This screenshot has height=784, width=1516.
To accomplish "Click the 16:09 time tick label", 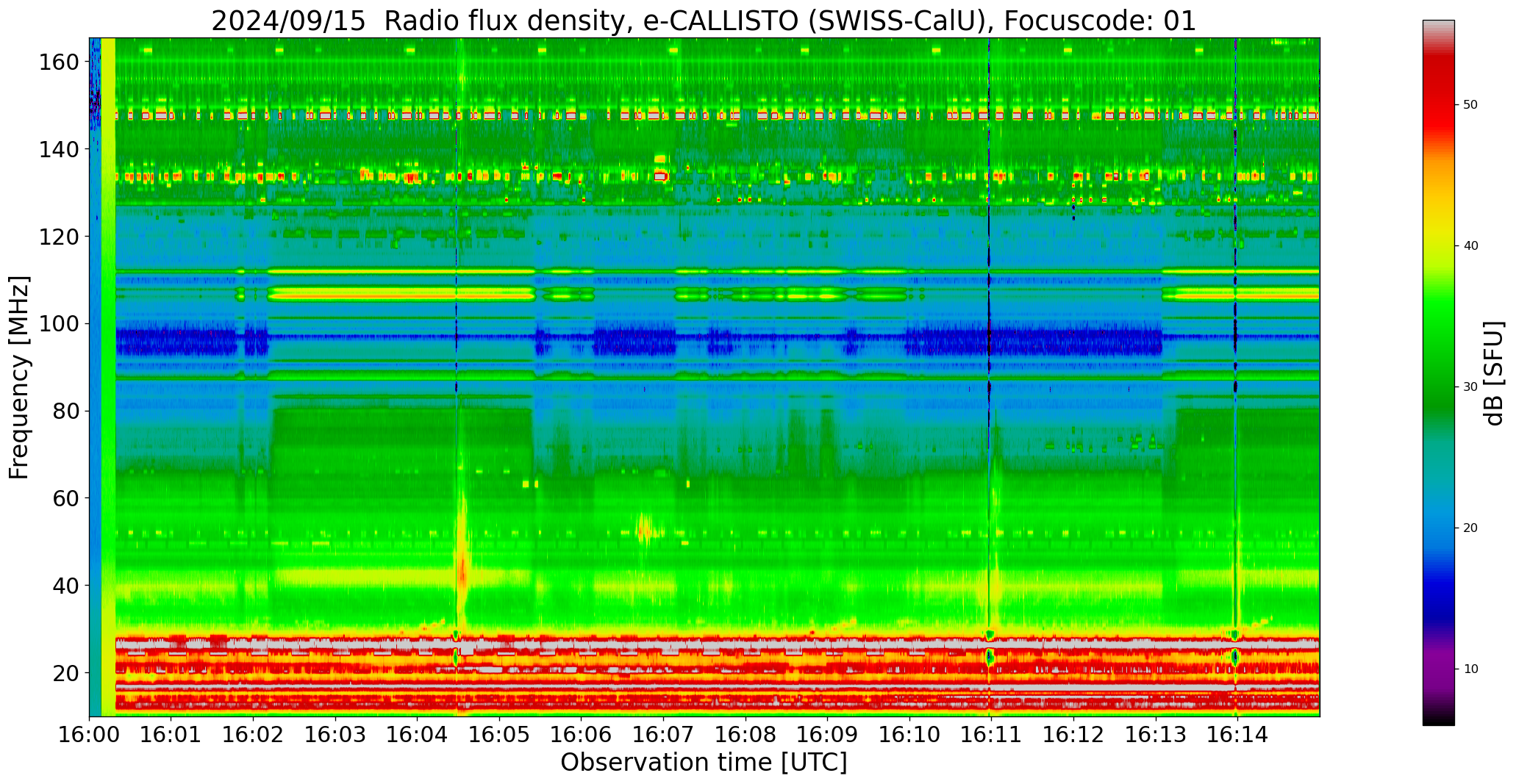I will pos(828,734).
